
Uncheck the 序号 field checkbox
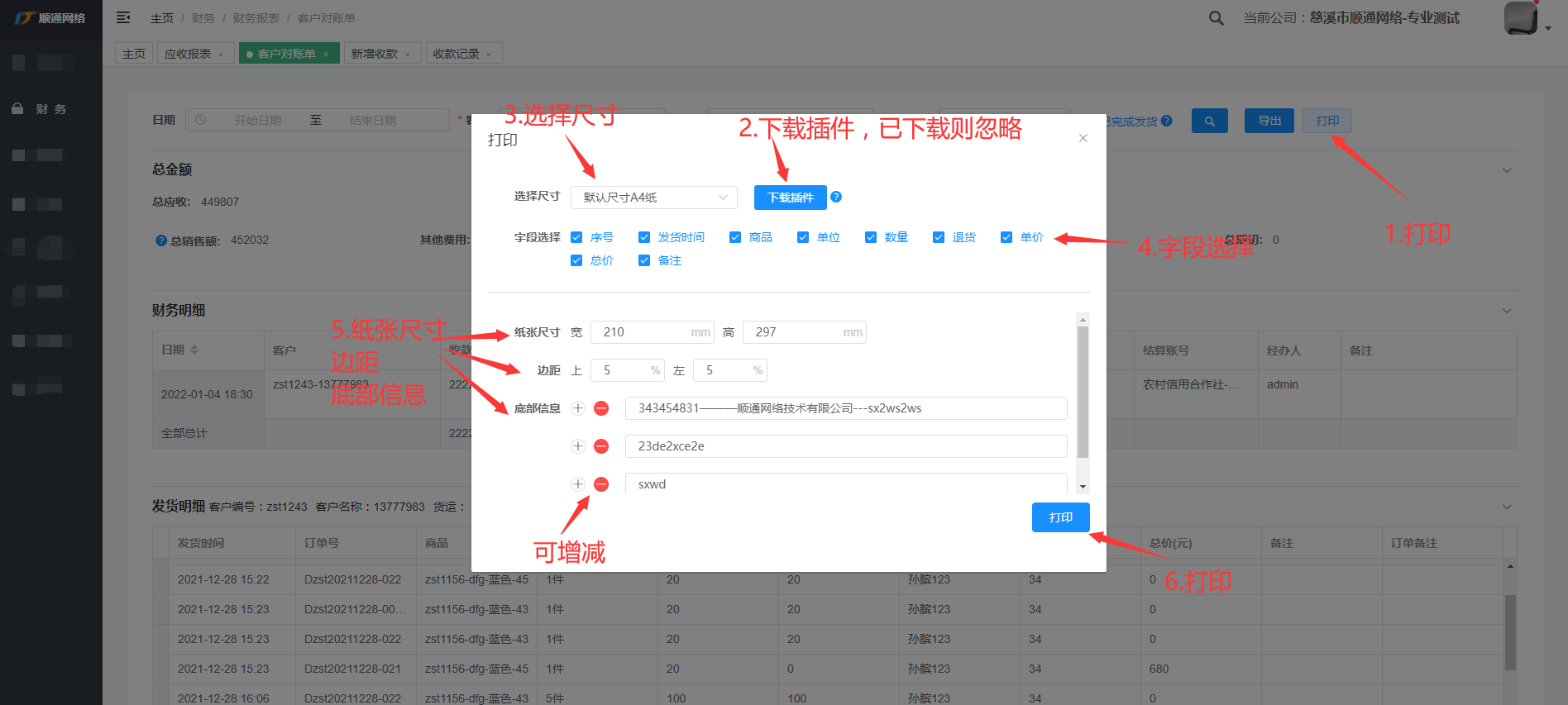(x=576, y=237)
